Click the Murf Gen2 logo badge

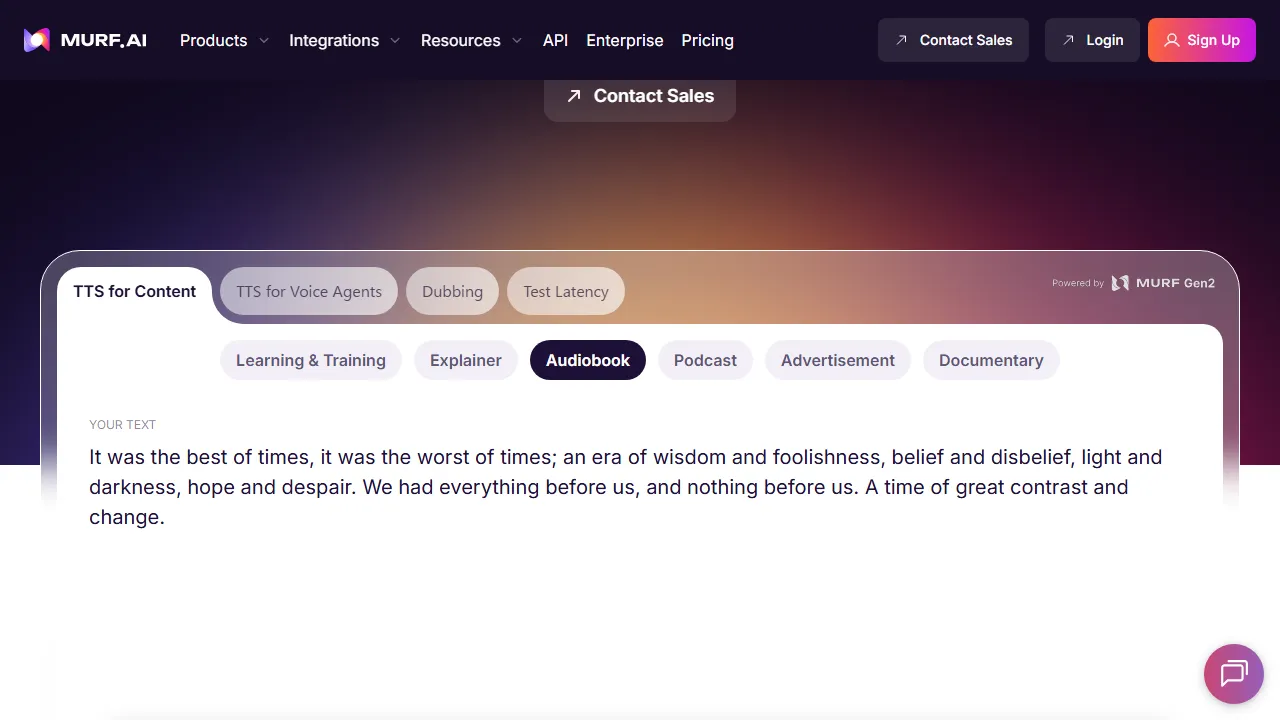[x=1164, y=283]
